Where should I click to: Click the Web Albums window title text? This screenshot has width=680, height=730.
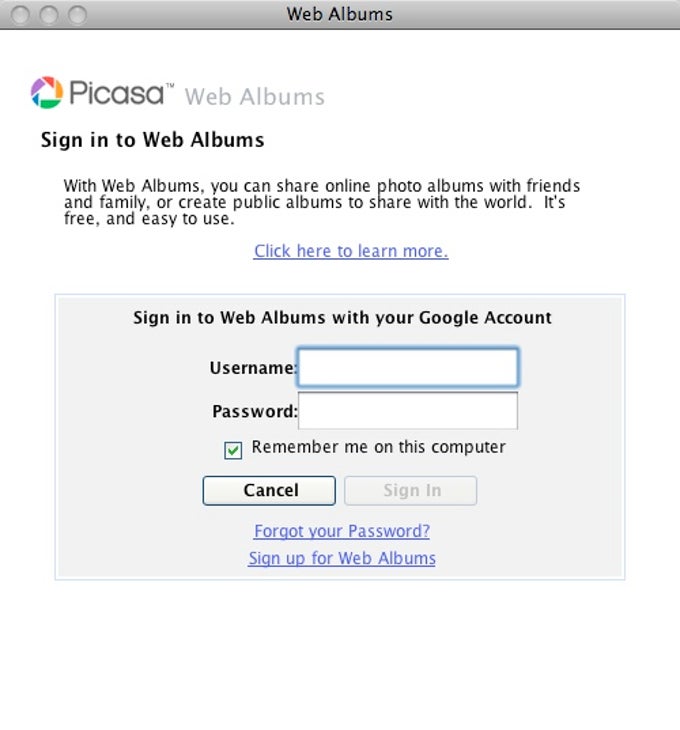tap(340, 14)
